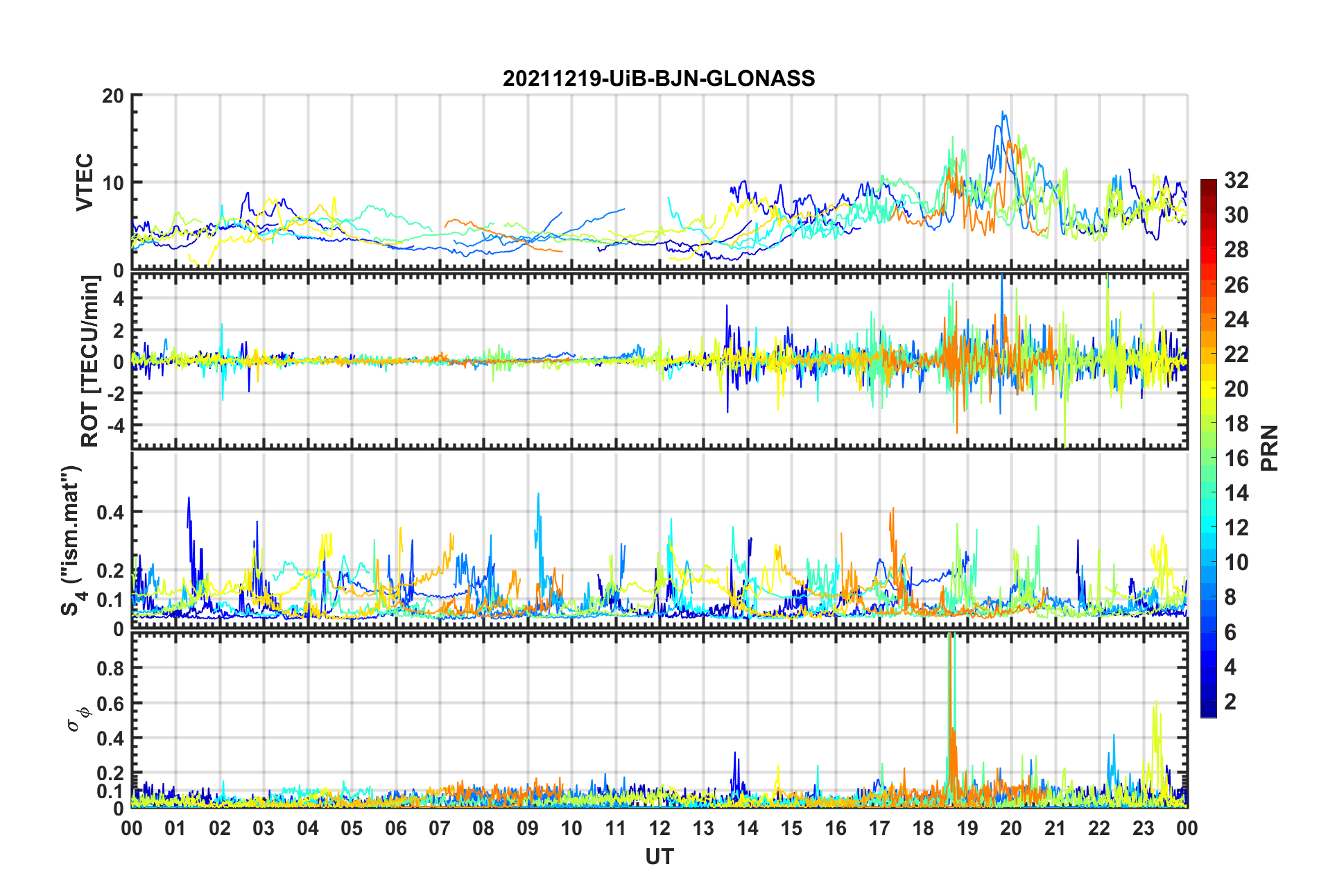The width and height of the screenshot is (1319, 896).
Task: Click the sigma phi axis label
Action: [x=78, y=718]
